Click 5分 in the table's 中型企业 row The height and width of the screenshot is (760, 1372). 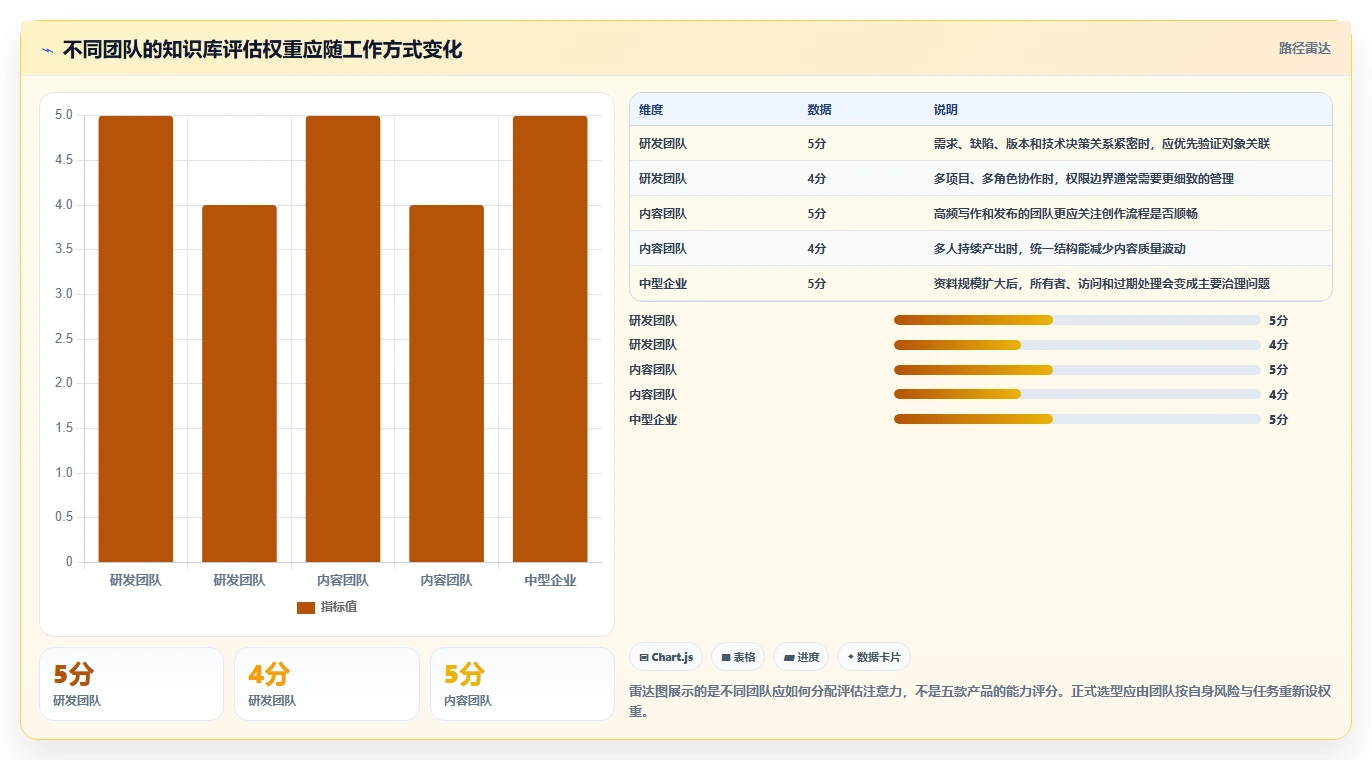coord(817,284)
